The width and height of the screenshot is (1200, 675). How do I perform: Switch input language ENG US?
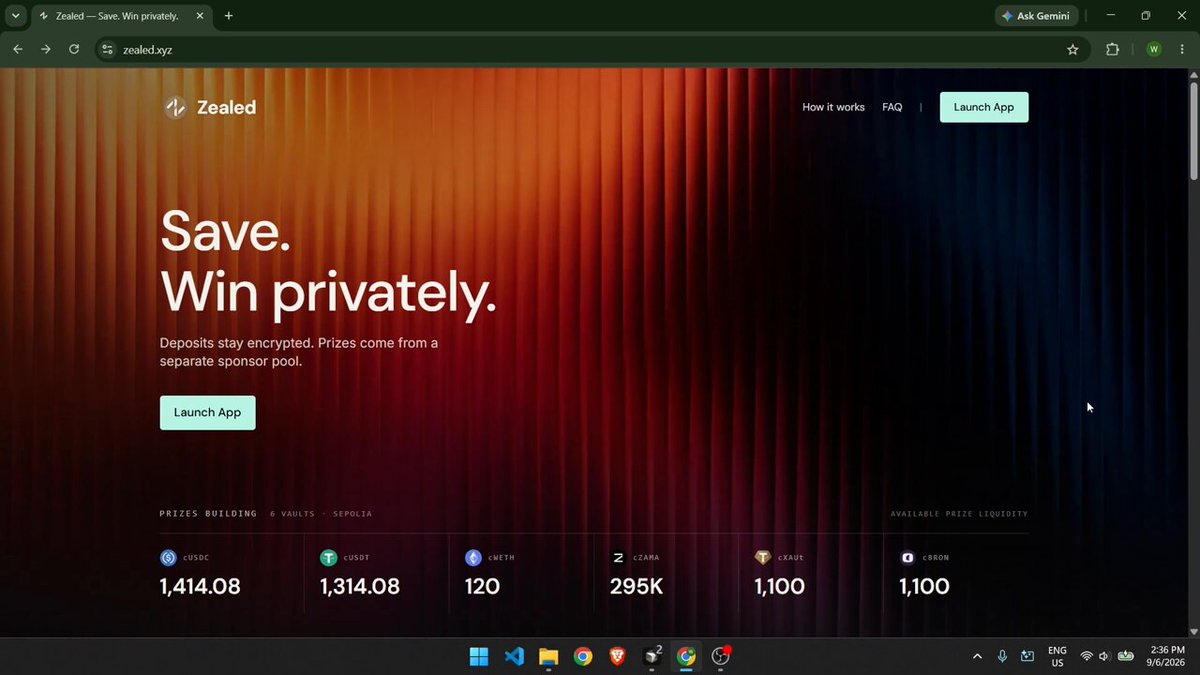click(x=1057, y=656)
